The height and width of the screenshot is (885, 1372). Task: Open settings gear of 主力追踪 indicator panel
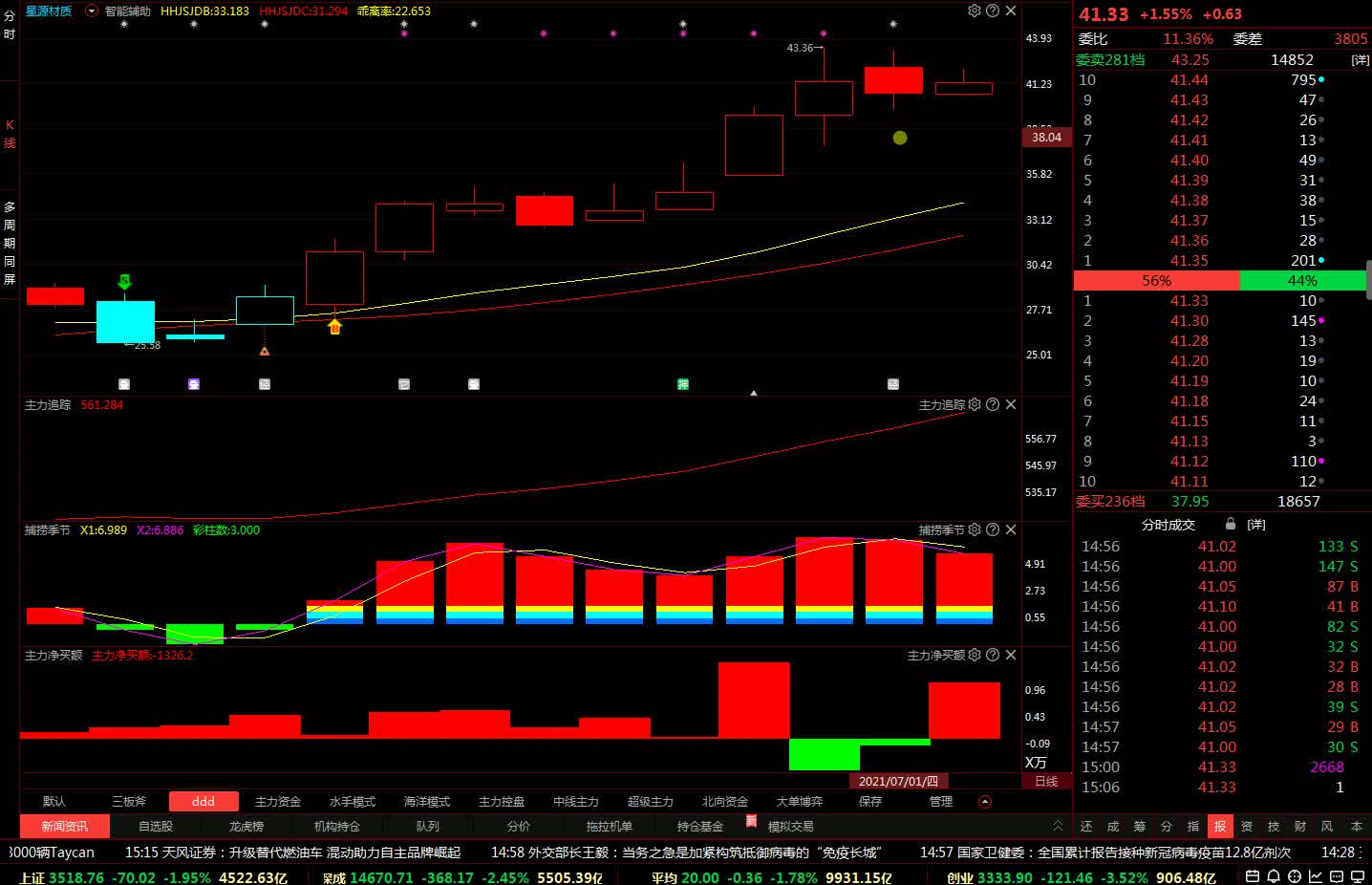pos(975,404)
